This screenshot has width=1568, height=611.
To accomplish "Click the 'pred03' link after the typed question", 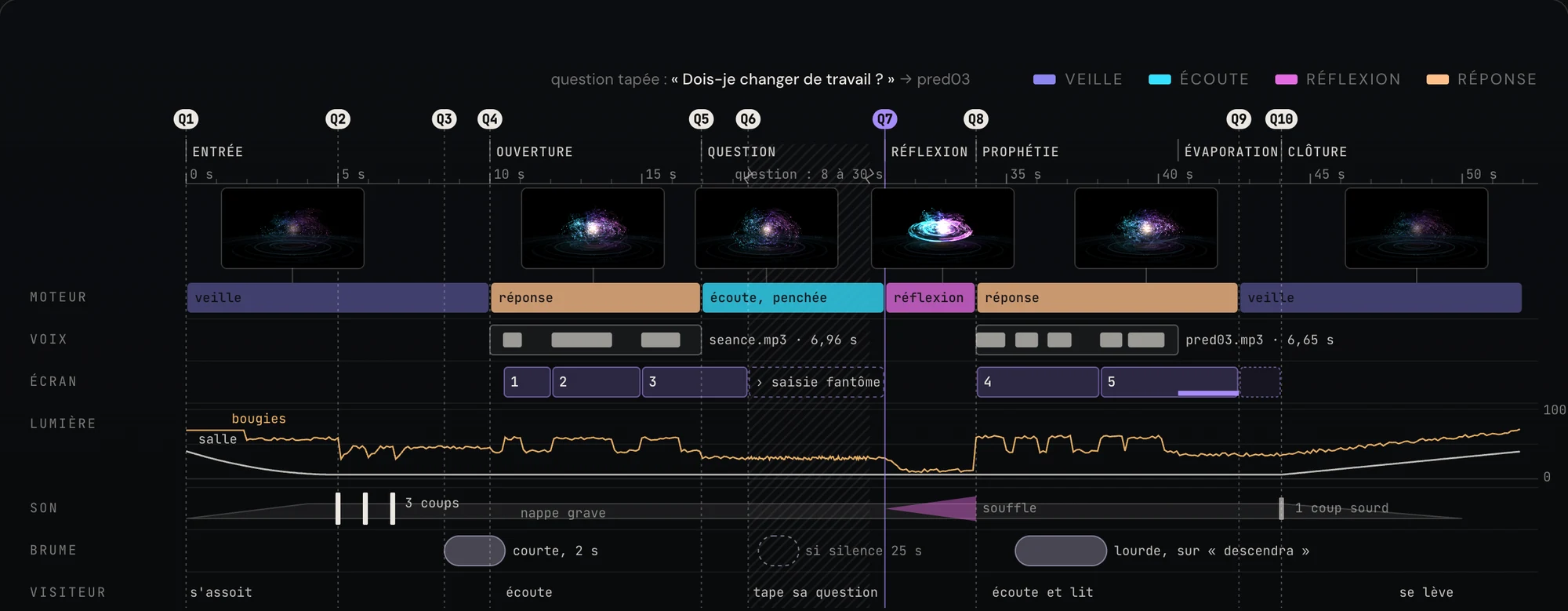I will coord(943,79).
